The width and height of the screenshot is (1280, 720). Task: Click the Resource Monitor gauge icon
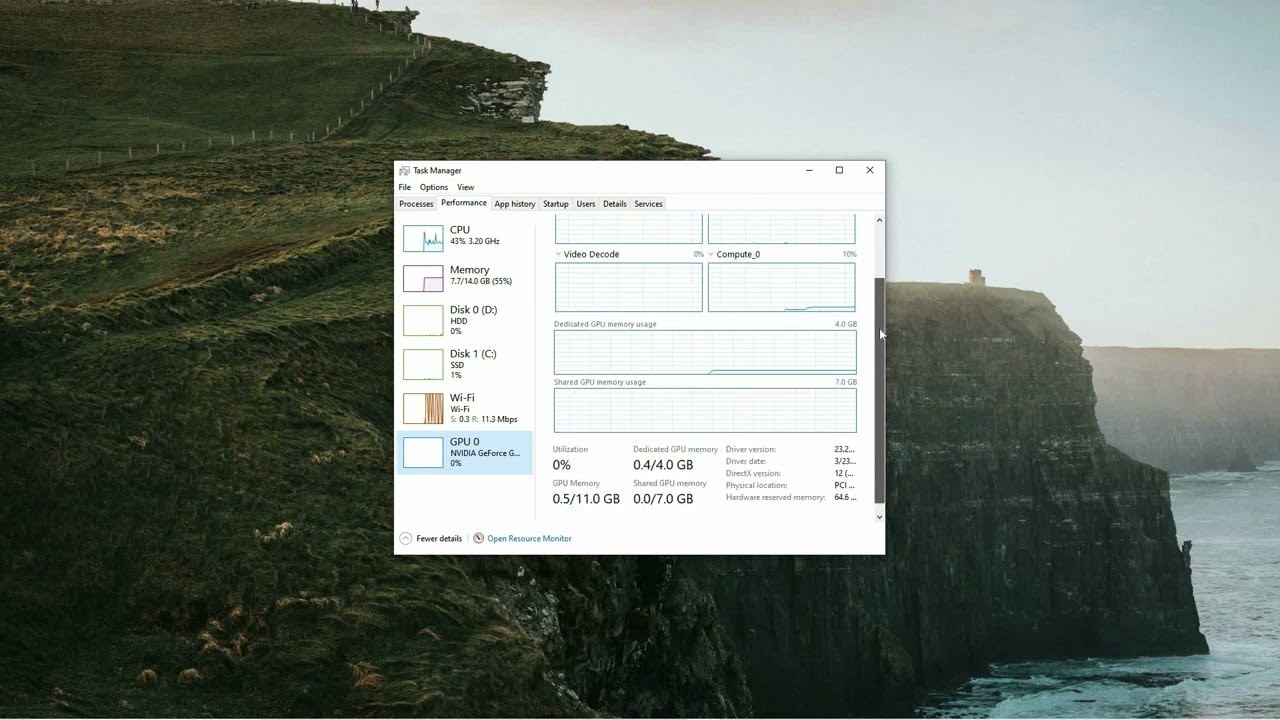coord(478,538)
